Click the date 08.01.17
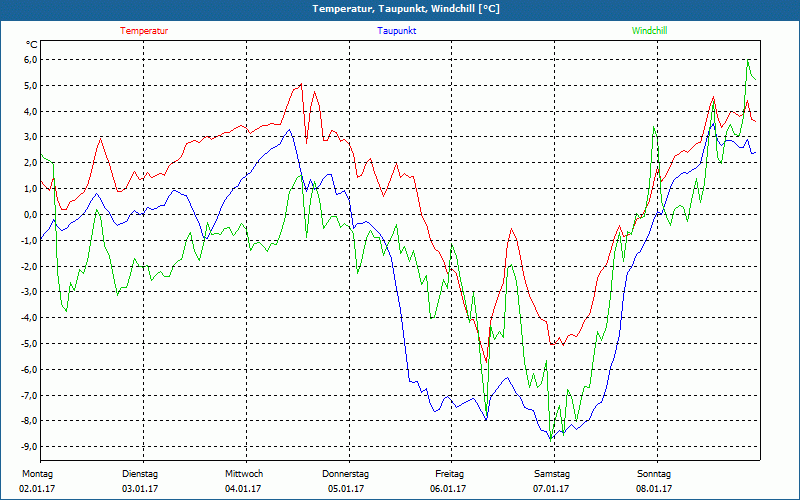800x500 pixels. (654, 489)
